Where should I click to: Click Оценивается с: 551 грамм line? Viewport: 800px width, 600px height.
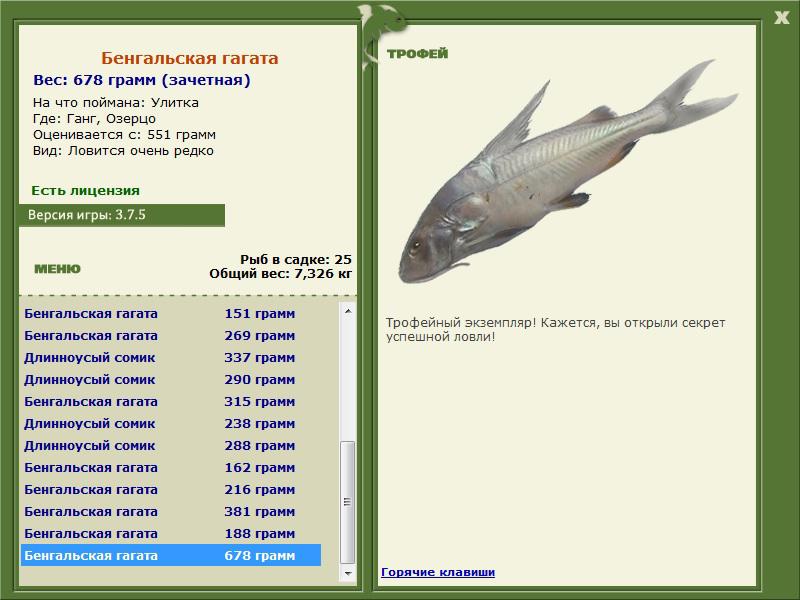point(124,135)
